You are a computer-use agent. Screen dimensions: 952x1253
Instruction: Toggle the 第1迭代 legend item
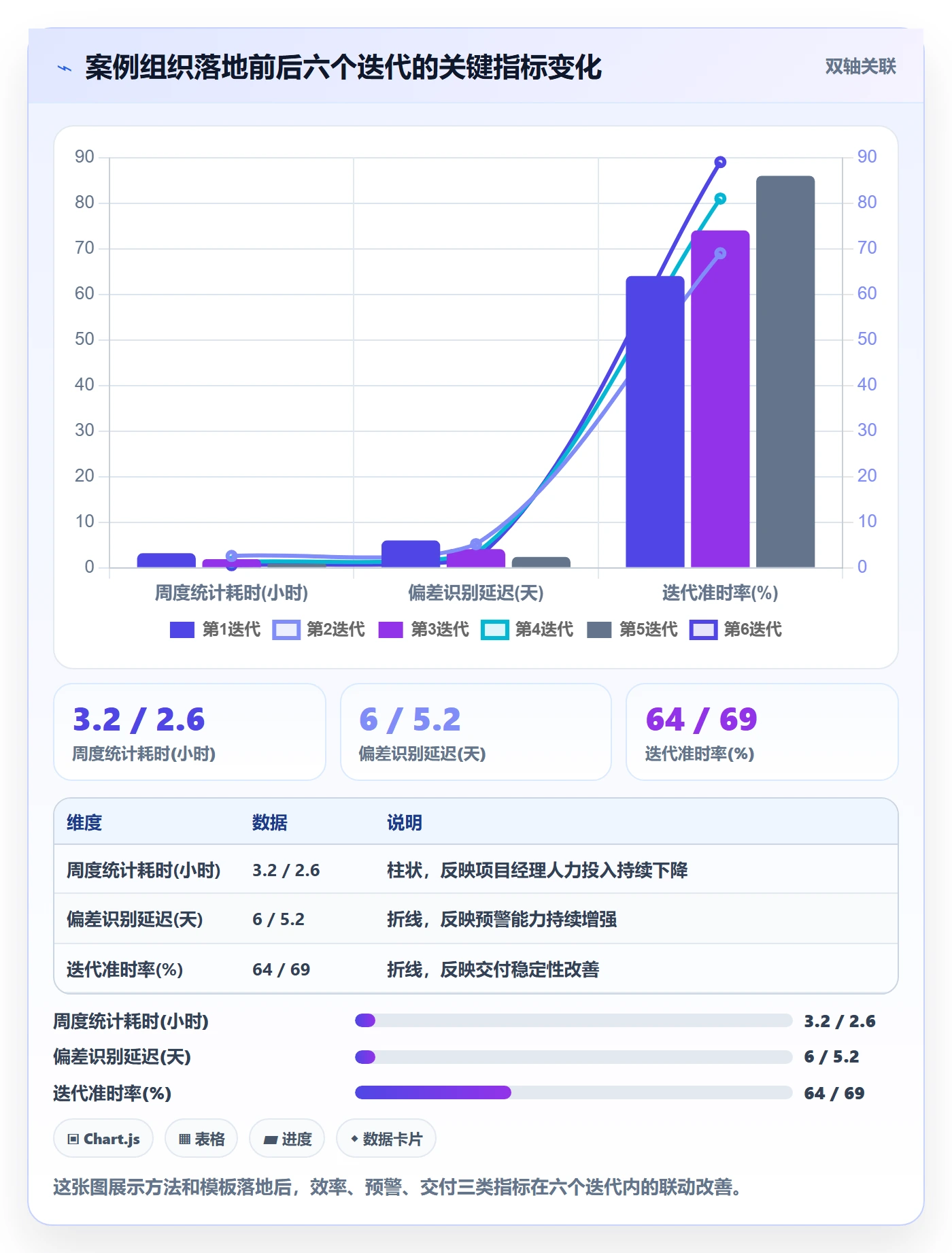tap(215, 630)
